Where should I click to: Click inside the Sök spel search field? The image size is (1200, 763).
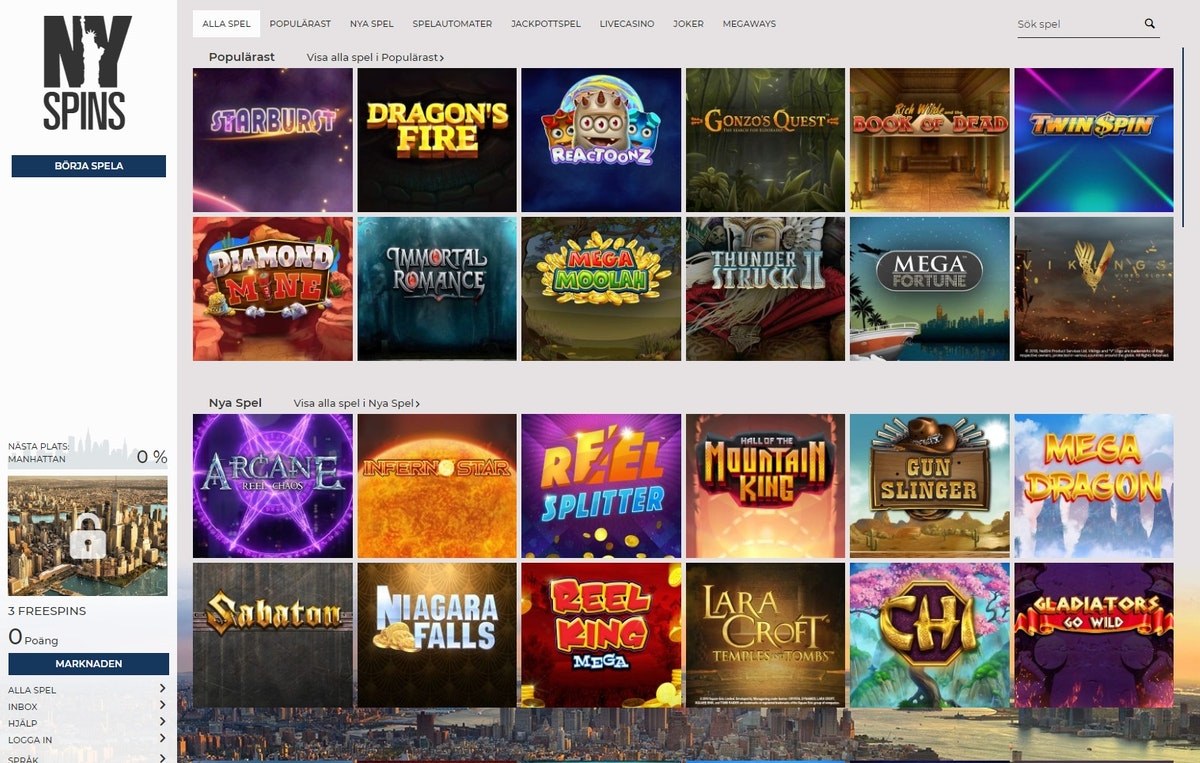click(x=1070, y=22)
